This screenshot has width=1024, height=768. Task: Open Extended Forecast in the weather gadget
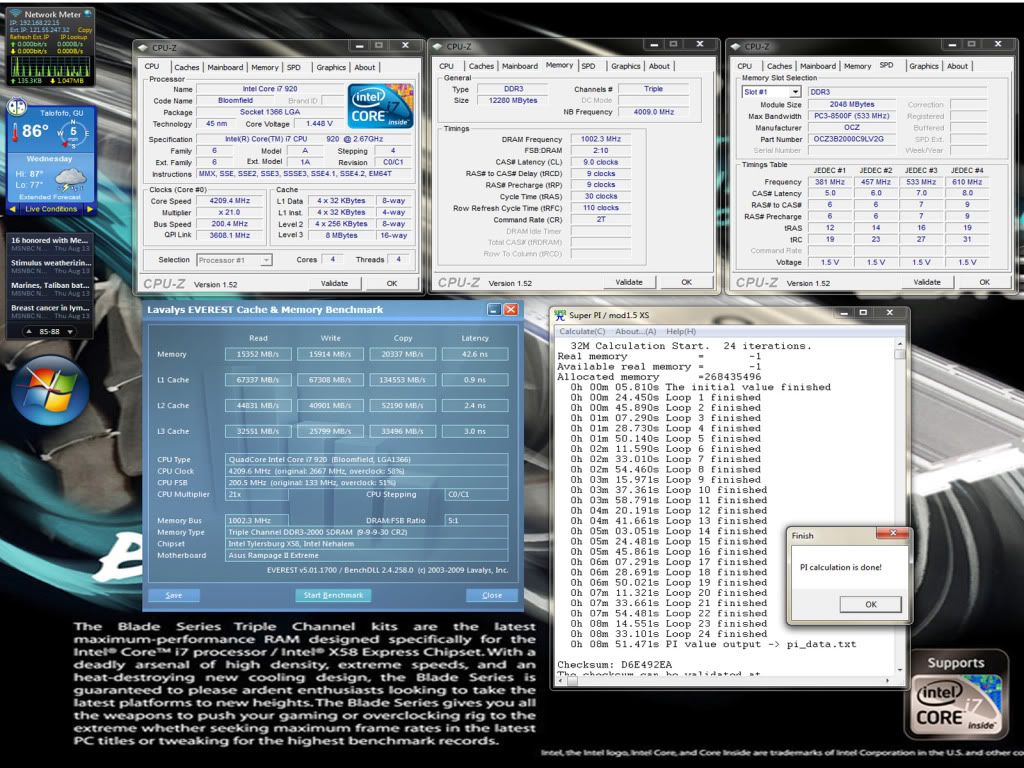[x=50, y=197]
